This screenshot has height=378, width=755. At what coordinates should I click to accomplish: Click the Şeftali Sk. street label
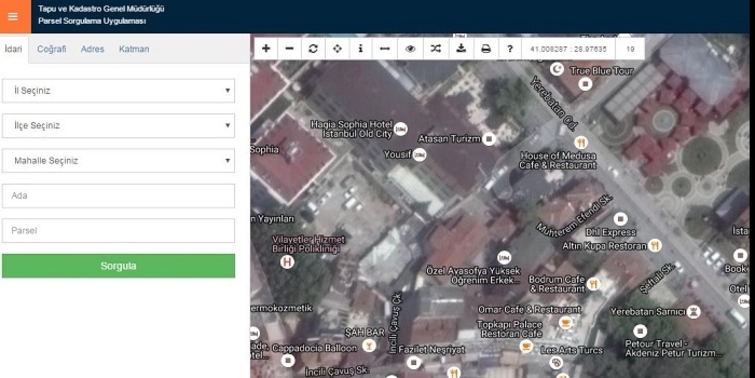[658, 279]
